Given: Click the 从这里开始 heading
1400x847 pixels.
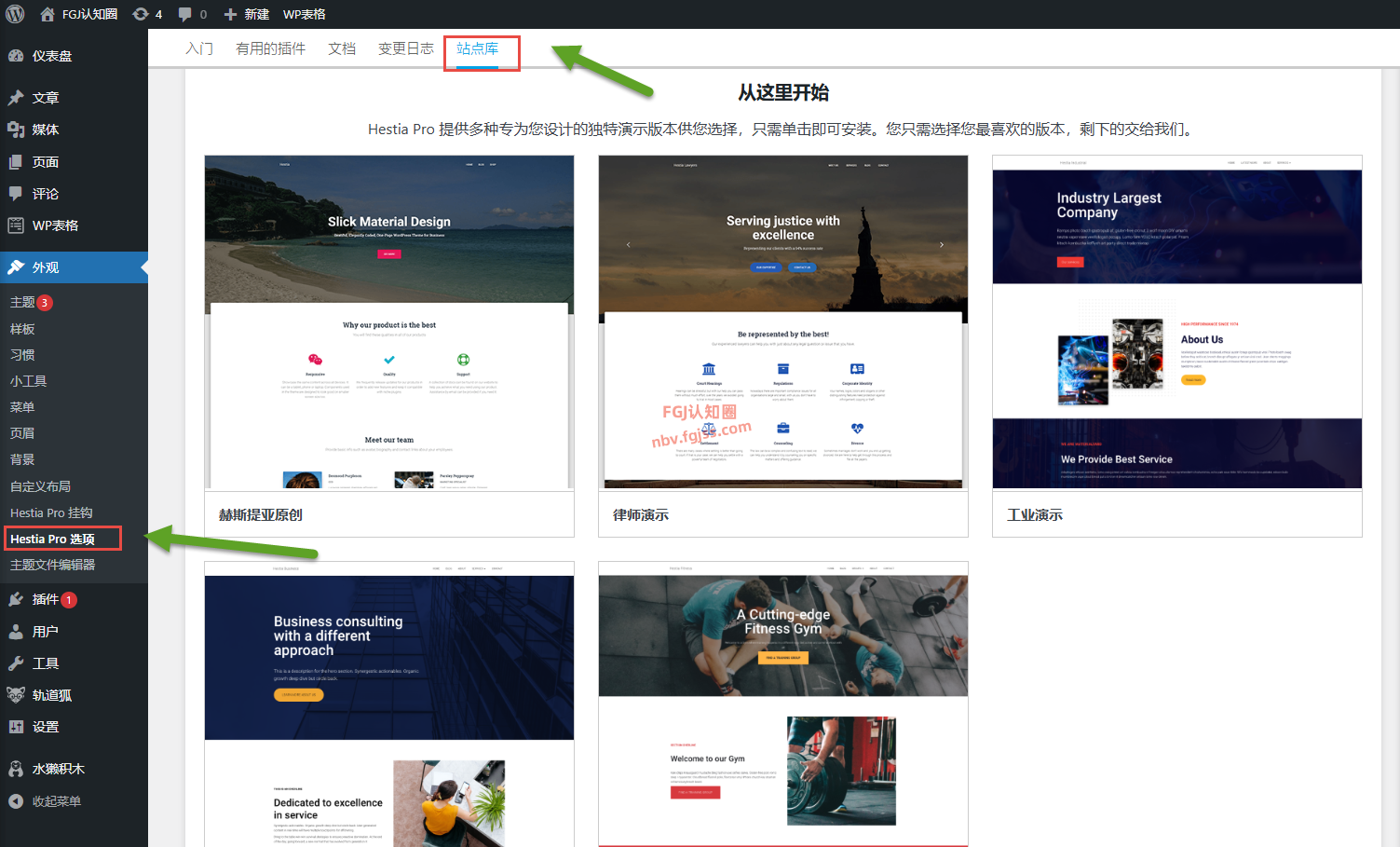Looking at the screenshot, I should 783,92.
